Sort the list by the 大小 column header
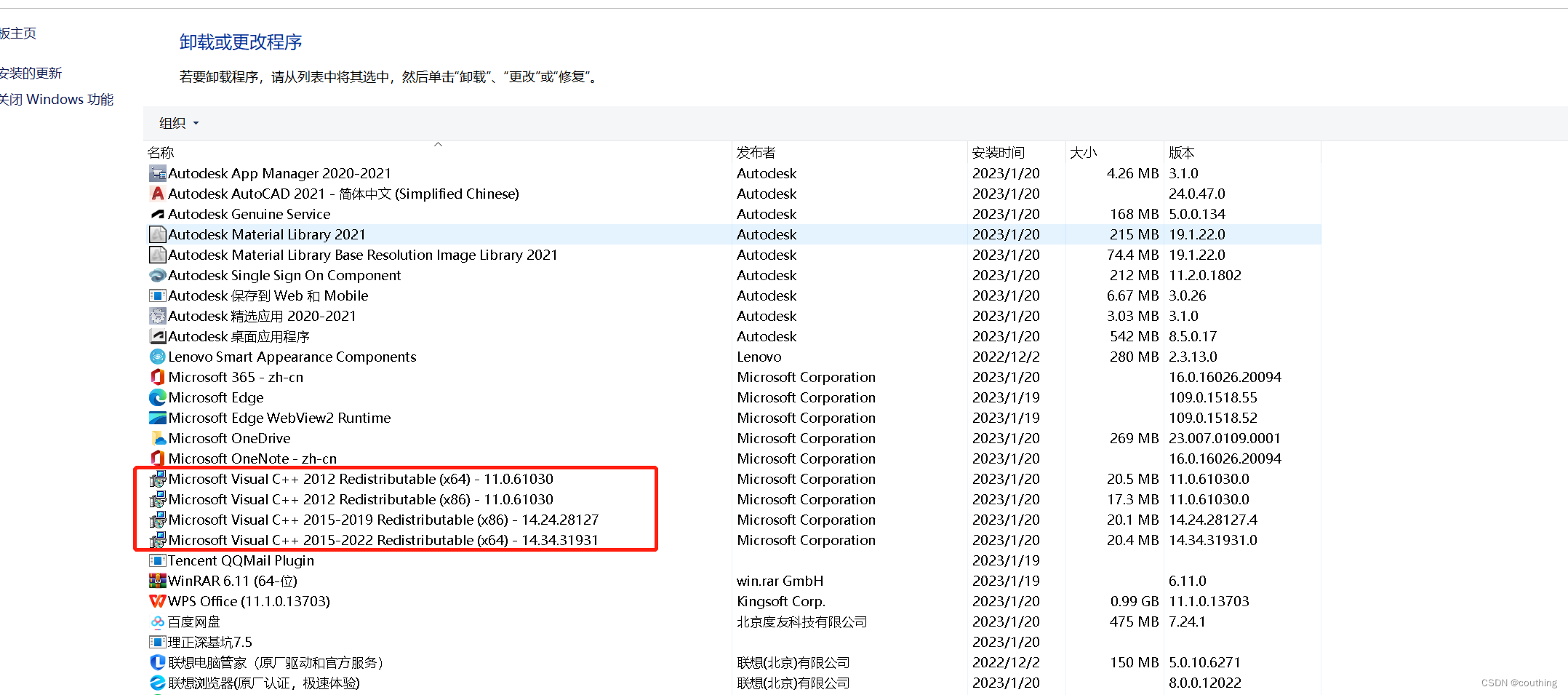The width and height of the screenshot is (1568, 695). pyautogui.click(x=1083, y=153)
